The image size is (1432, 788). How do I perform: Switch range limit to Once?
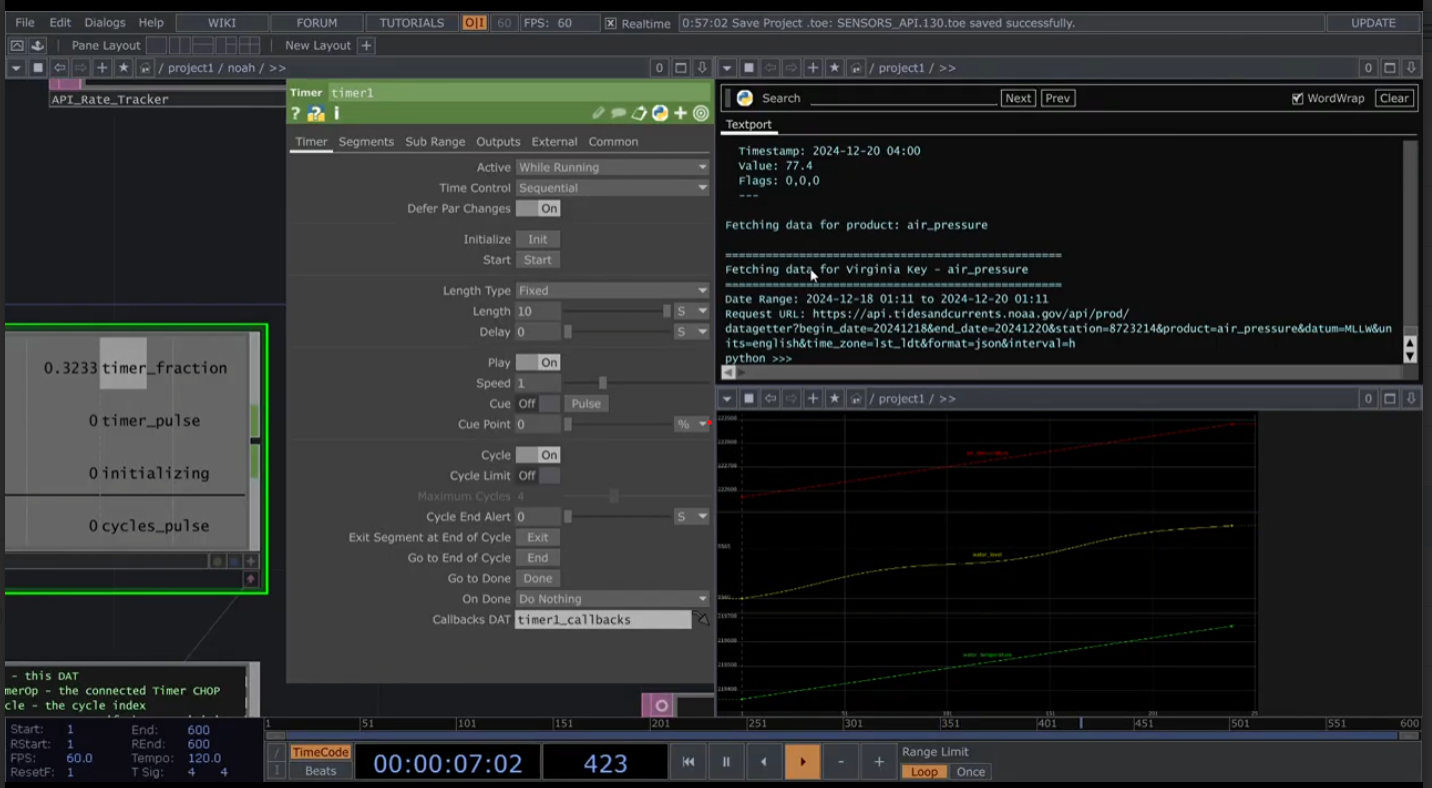point(970,772)
